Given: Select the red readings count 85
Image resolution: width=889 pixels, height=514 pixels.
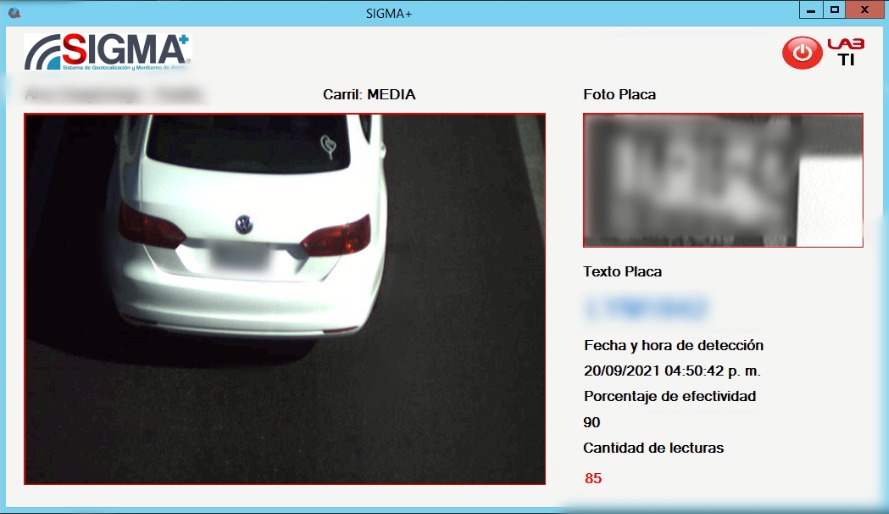Looking at the screenshot, I should (x=593, y=478).
